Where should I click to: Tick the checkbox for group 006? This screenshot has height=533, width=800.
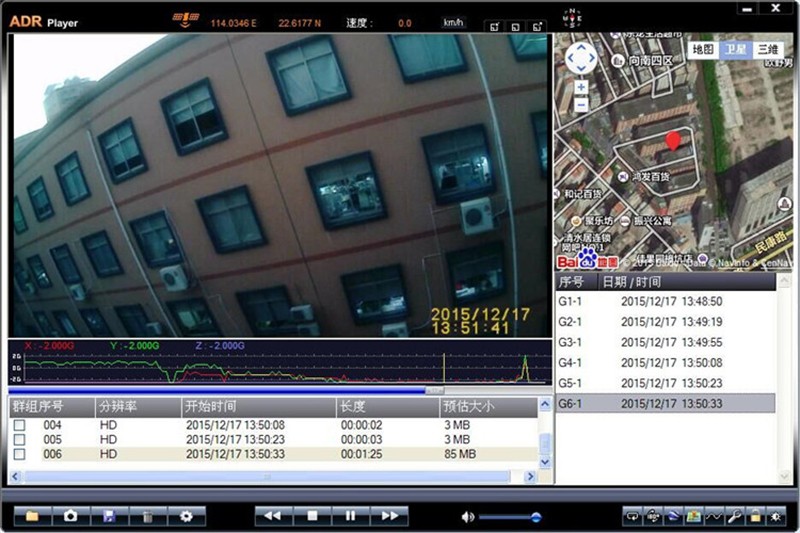[x=19, y=454]
